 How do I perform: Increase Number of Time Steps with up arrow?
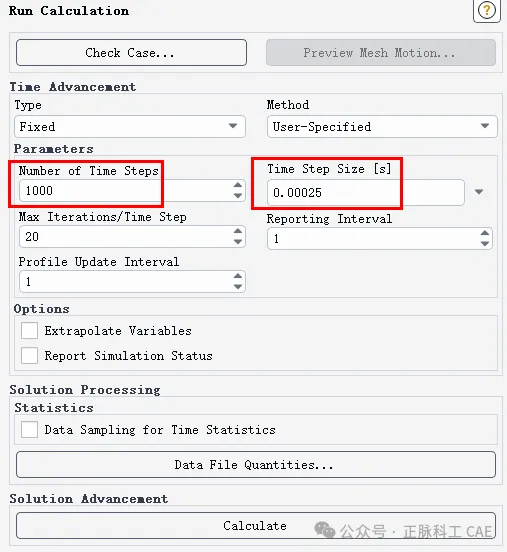[x=238, y=185]
